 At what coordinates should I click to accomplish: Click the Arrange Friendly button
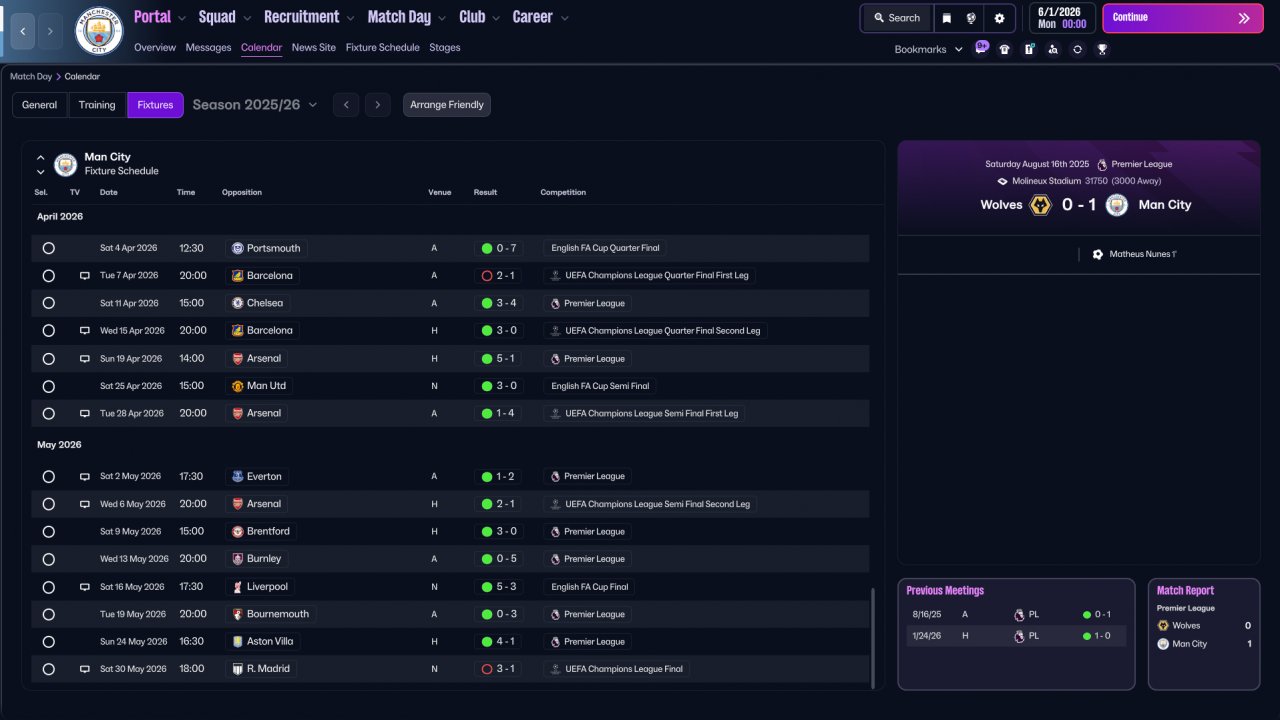(x=447, y=105)
